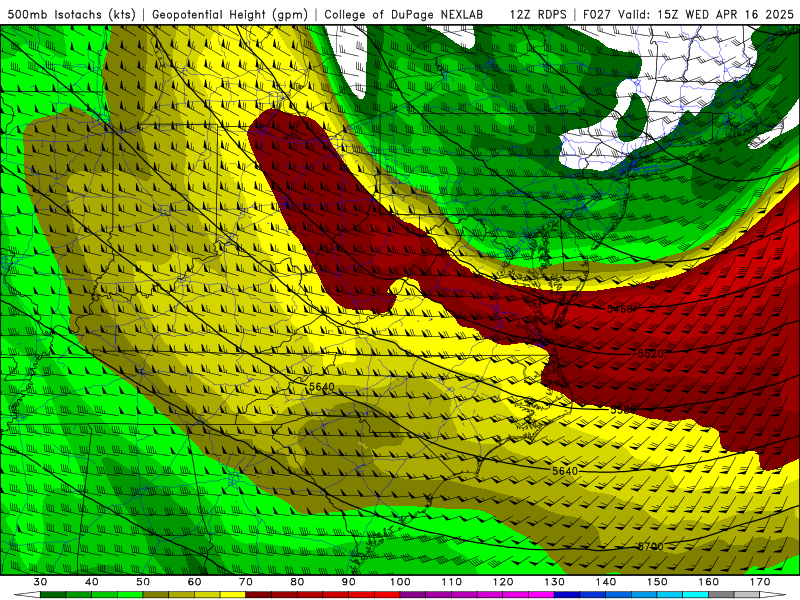Click the 80 knot colorbar label

click(297, 582)
